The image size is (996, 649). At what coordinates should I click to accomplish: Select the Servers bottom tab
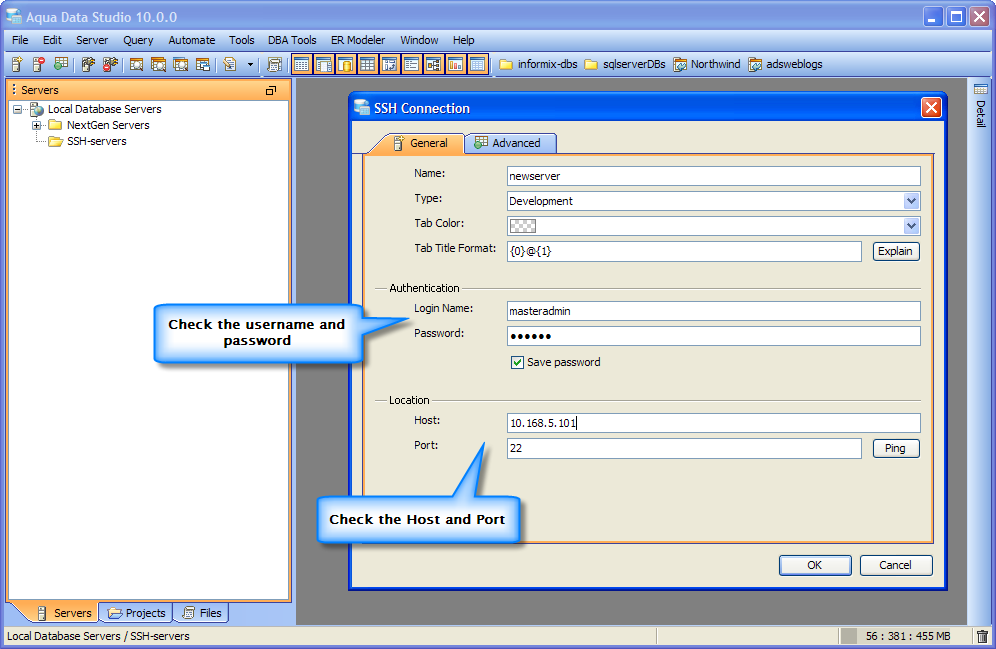tap(64, 613)
